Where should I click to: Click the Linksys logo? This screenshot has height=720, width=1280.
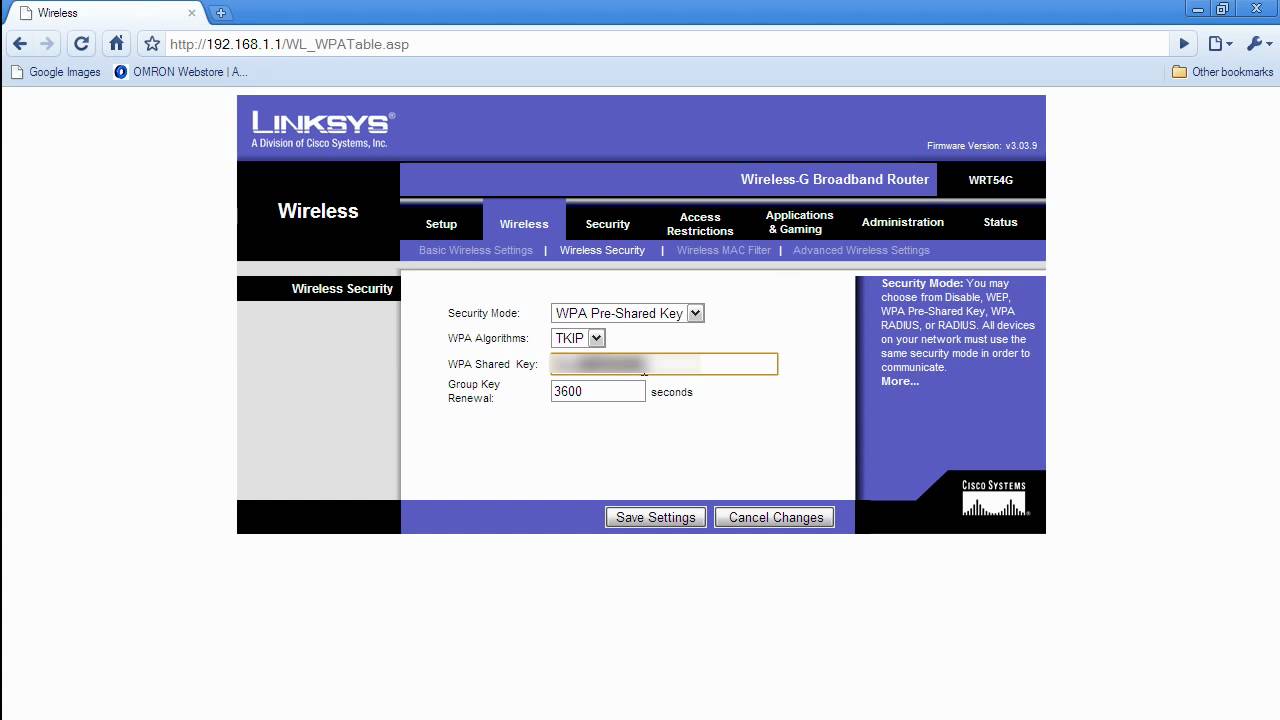coord(323,129)
